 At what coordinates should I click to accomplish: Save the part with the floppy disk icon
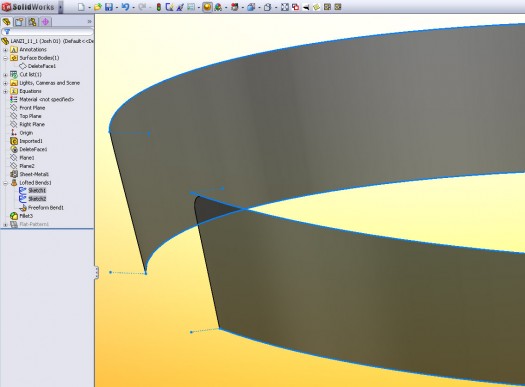109,7
